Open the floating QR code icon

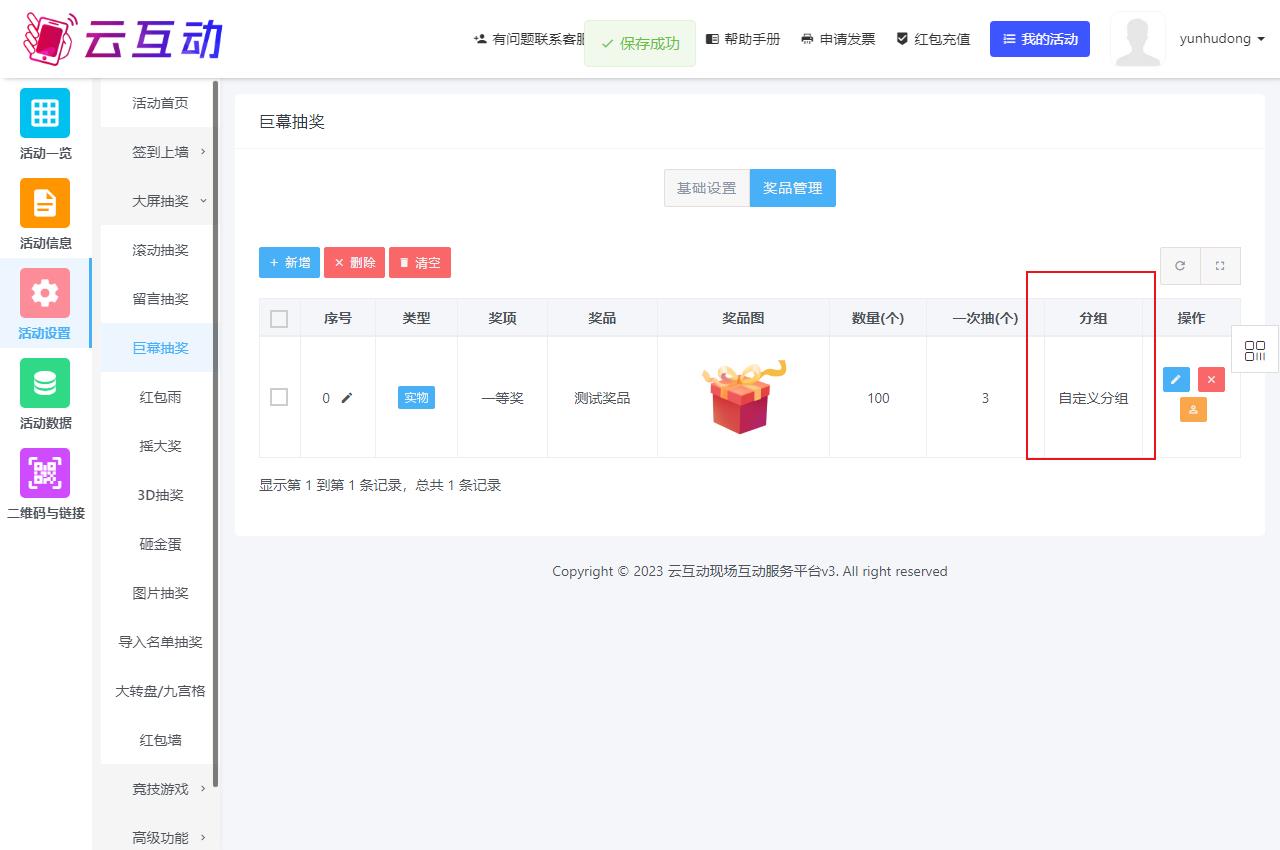1255,350
